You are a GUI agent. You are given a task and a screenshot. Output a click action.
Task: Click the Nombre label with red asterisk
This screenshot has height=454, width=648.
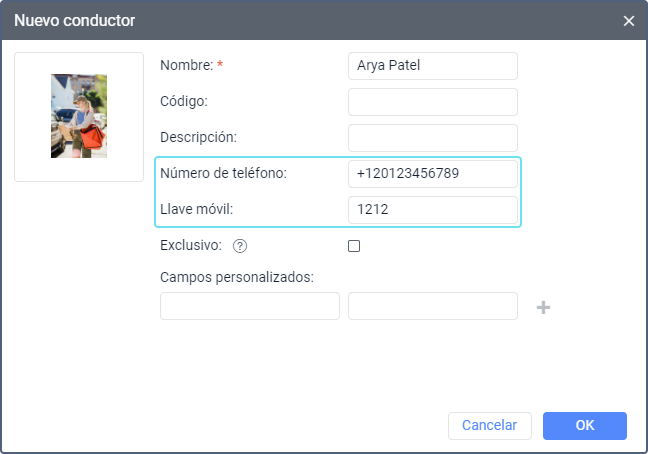coord(191,66)
